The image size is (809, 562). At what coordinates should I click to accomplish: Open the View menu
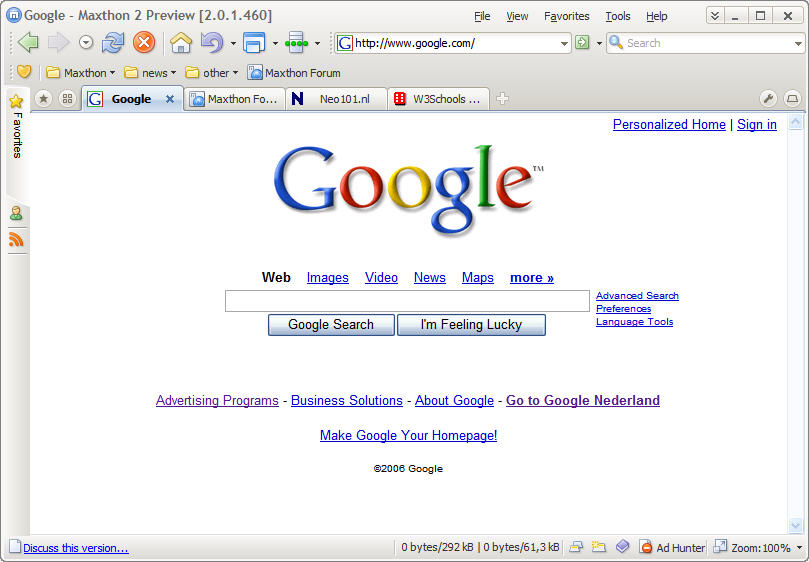(x=517, y=17)
